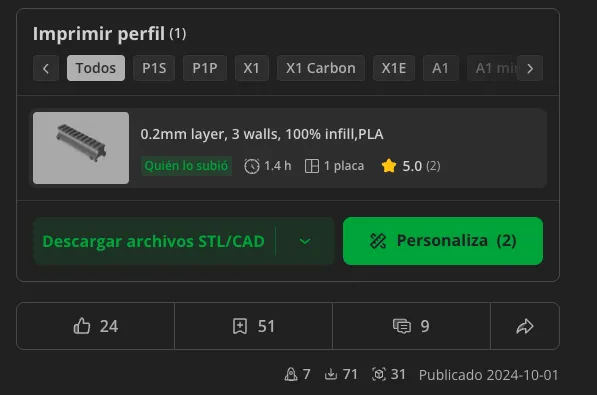
Task: Select the A1 printer filter
Action: coord(441,68)
